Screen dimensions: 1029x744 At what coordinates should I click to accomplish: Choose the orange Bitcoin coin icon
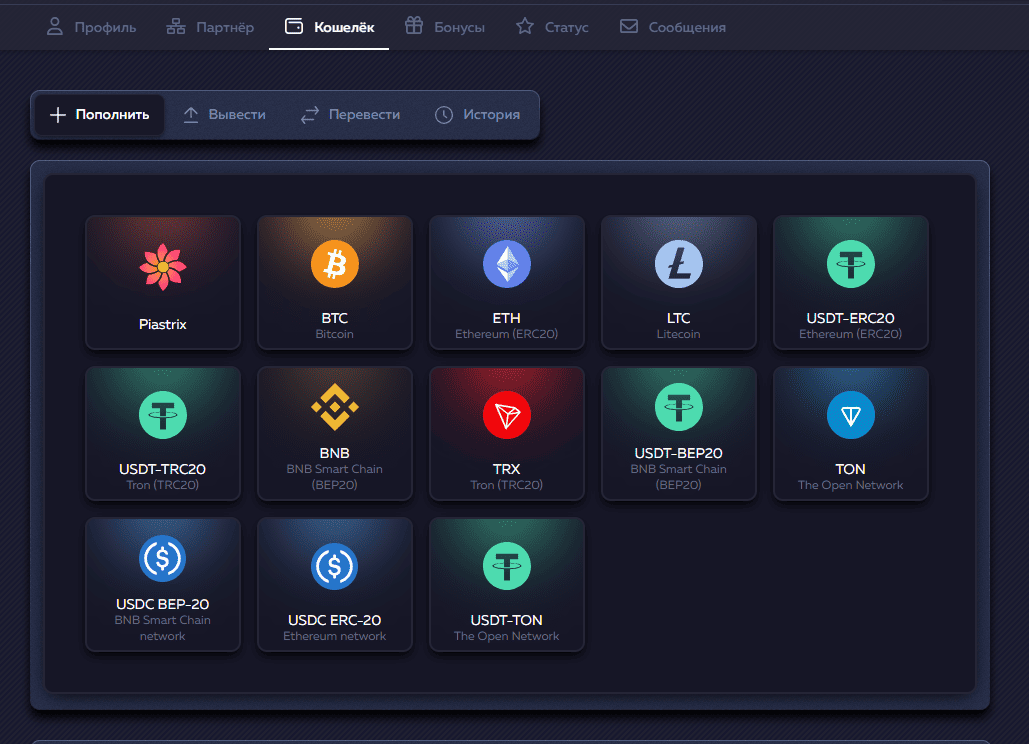pyautogui.click(x=335, y=264)
